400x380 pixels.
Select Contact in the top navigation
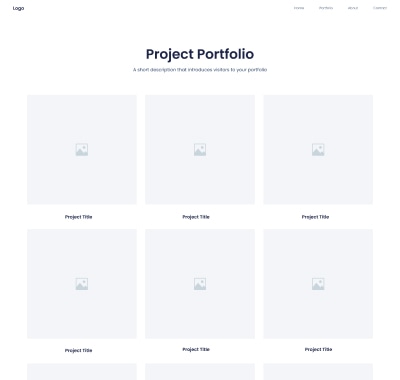click(380, 8)
